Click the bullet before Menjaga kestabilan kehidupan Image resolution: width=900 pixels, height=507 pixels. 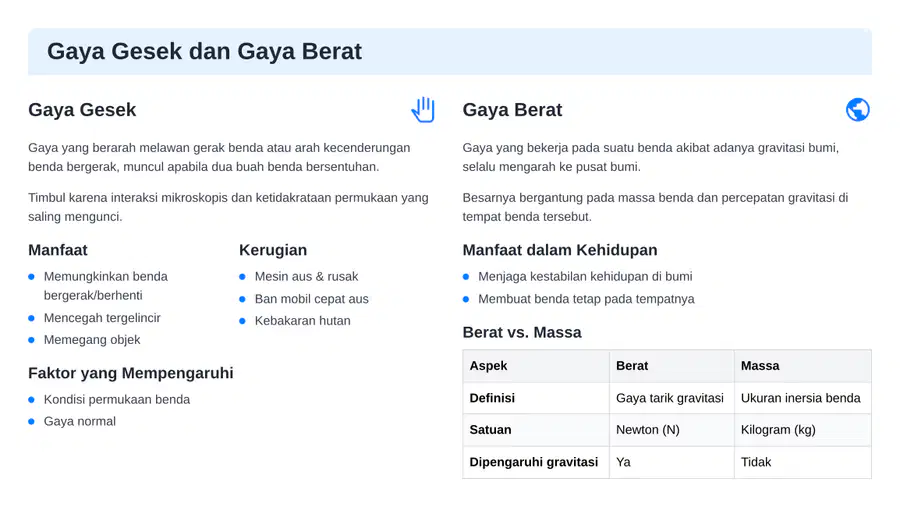466,277
